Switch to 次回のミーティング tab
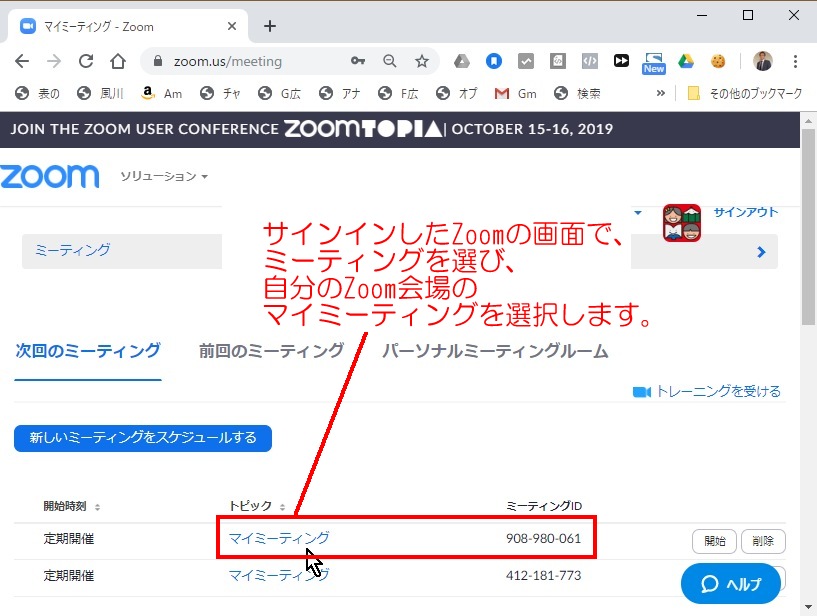 tap(88, 351)
